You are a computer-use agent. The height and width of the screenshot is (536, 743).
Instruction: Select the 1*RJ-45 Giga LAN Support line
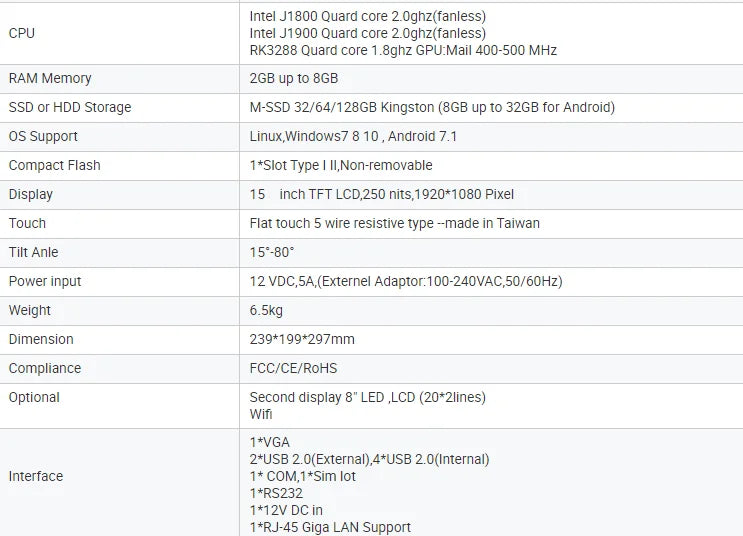point(330,527)
